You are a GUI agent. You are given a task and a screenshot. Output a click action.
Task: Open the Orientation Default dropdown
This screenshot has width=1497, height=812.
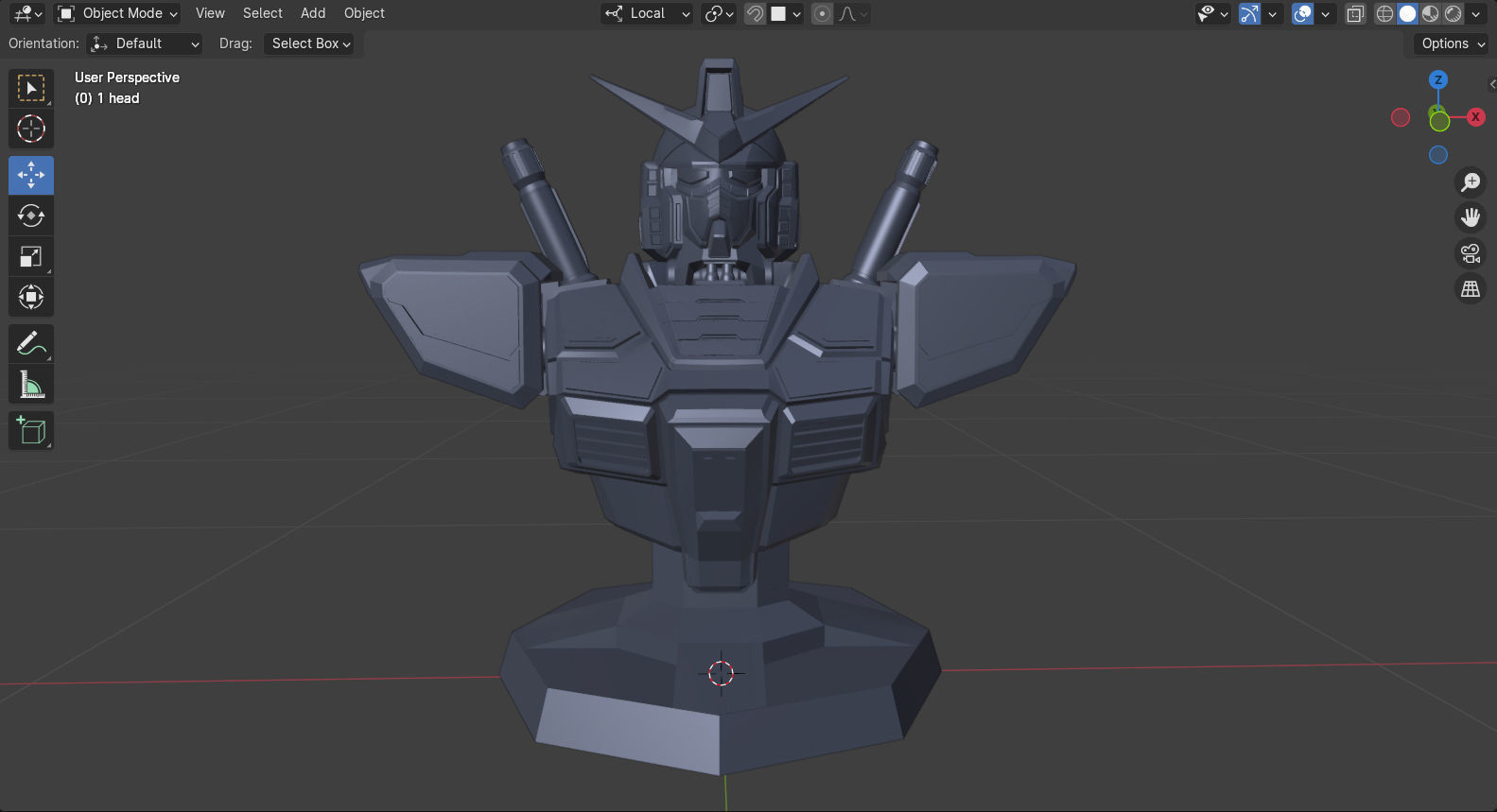(144, 43)
